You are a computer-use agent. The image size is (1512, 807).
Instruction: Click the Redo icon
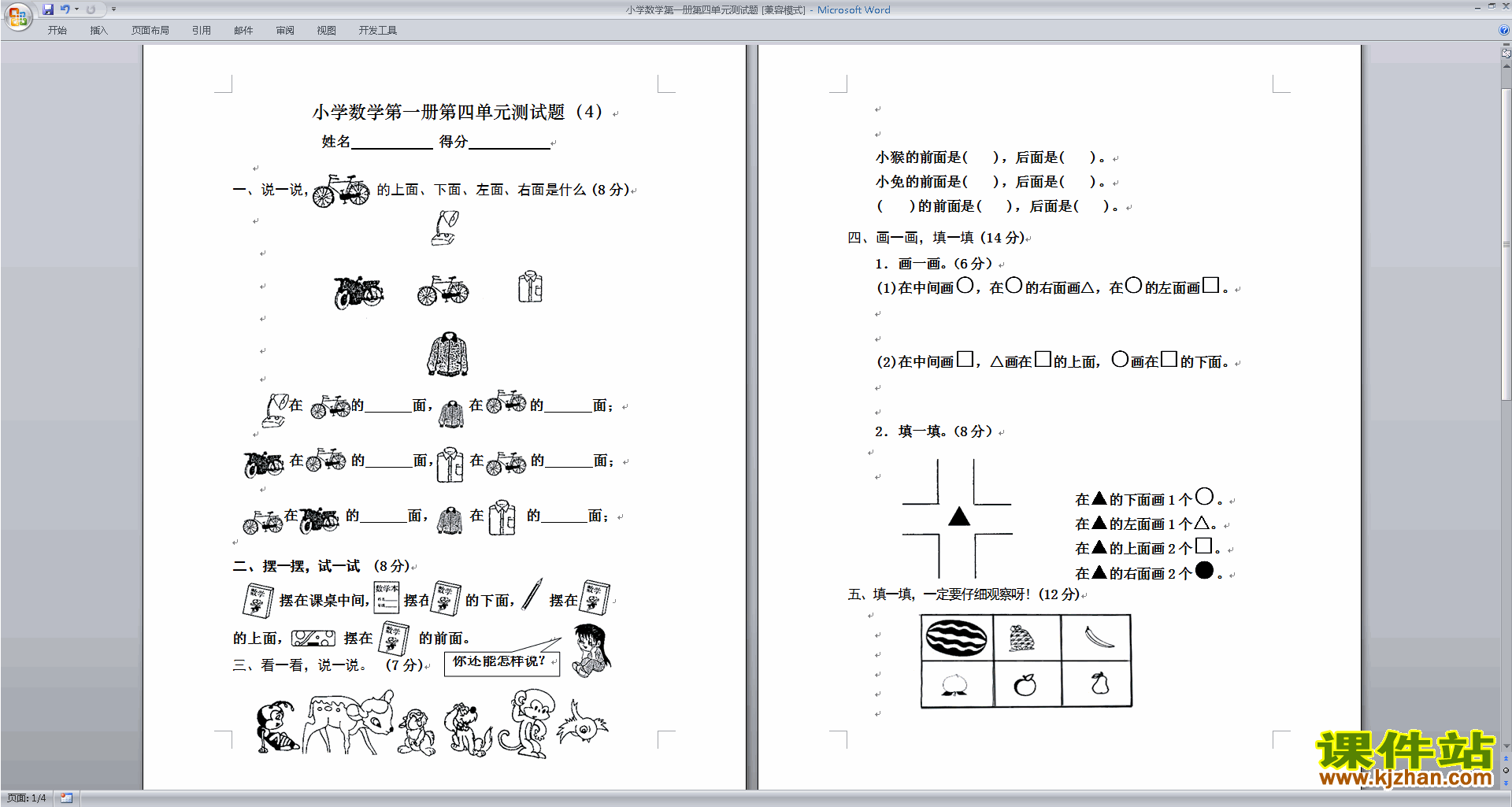pyautogui.click(x=91, y=9)
